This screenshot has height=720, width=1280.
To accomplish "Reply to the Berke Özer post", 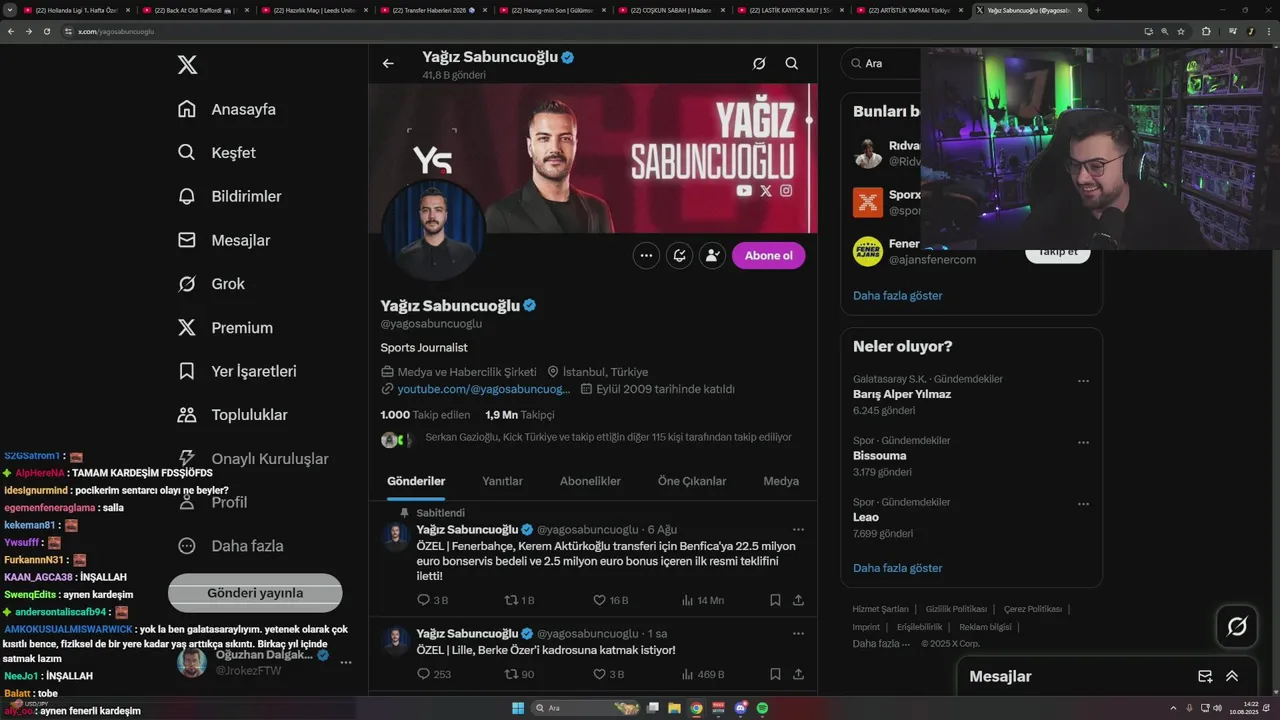I will click(x=433, y=674).
